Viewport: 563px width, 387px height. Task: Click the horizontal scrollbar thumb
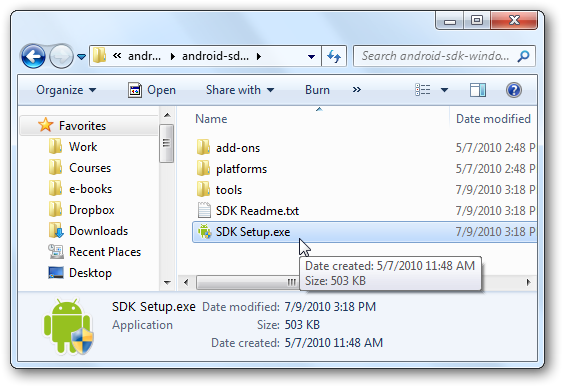point(247,283)
